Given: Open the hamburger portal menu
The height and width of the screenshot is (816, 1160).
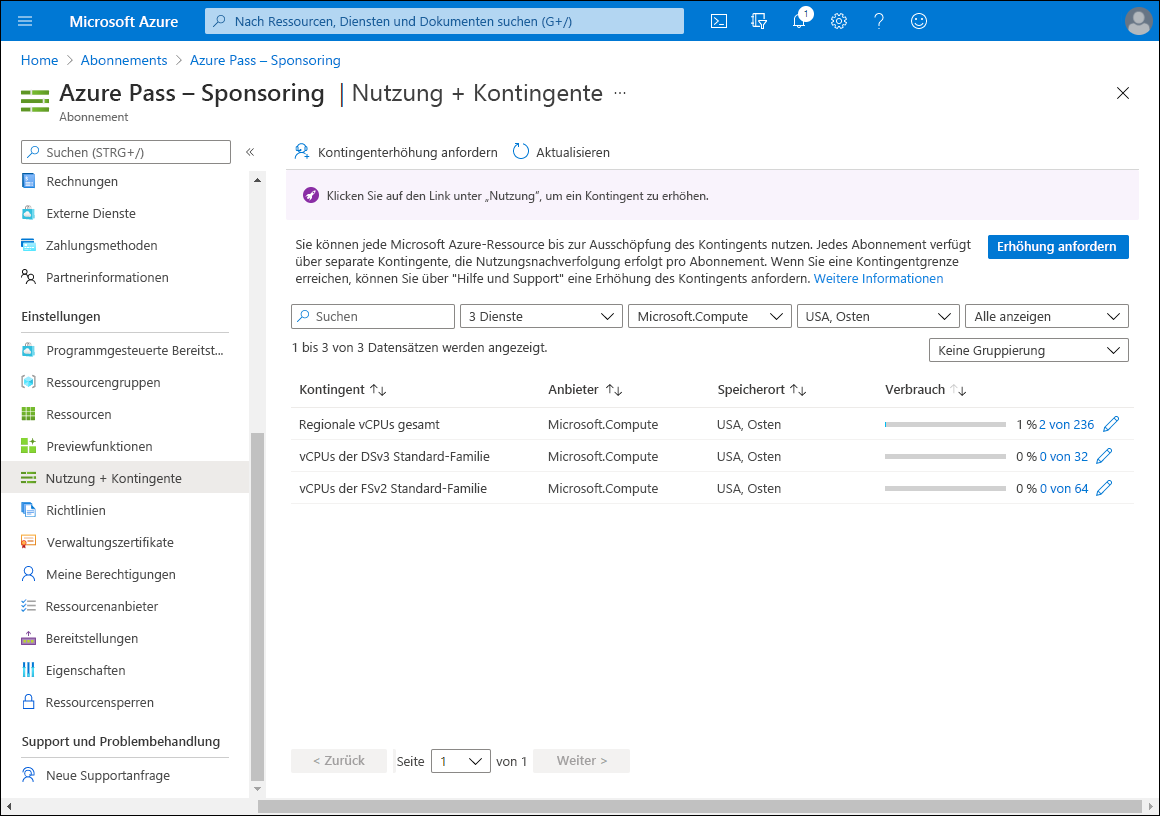Looking at the screenshot, I should click(26, 21).
